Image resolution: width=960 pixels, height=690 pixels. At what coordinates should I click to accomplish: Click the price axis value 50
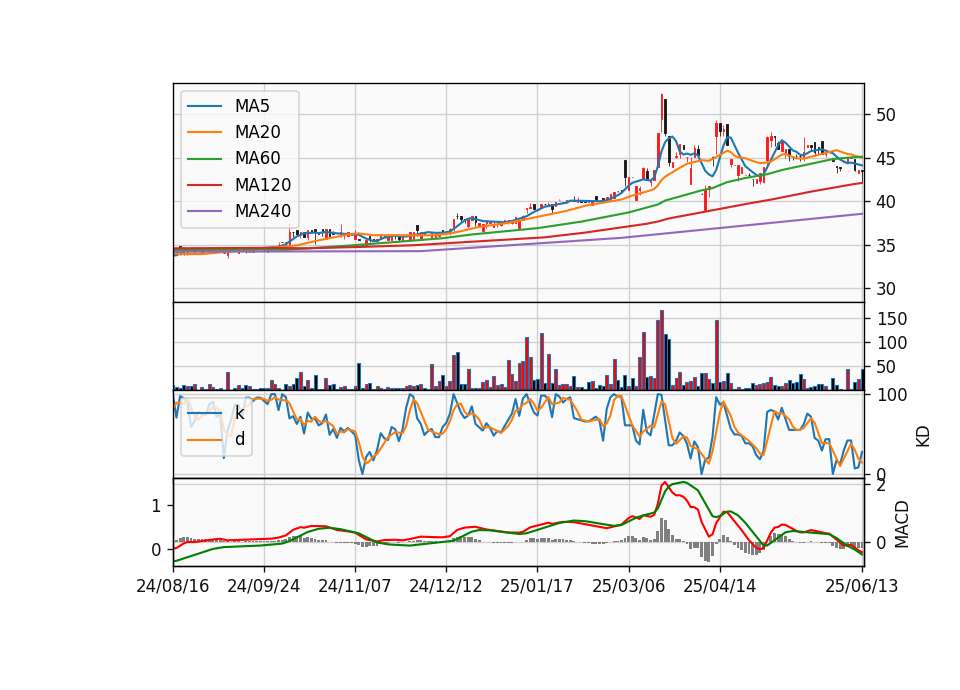click(x=886, y=115)
